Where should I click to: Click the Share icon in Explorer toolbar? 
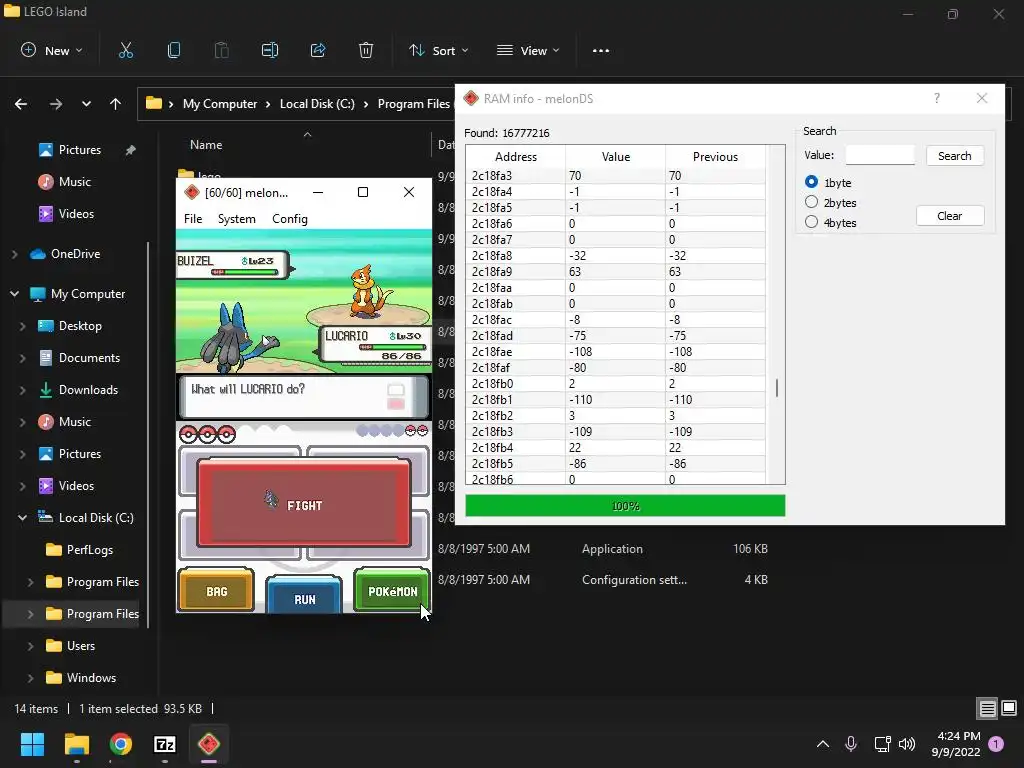[x=318, y=50]
